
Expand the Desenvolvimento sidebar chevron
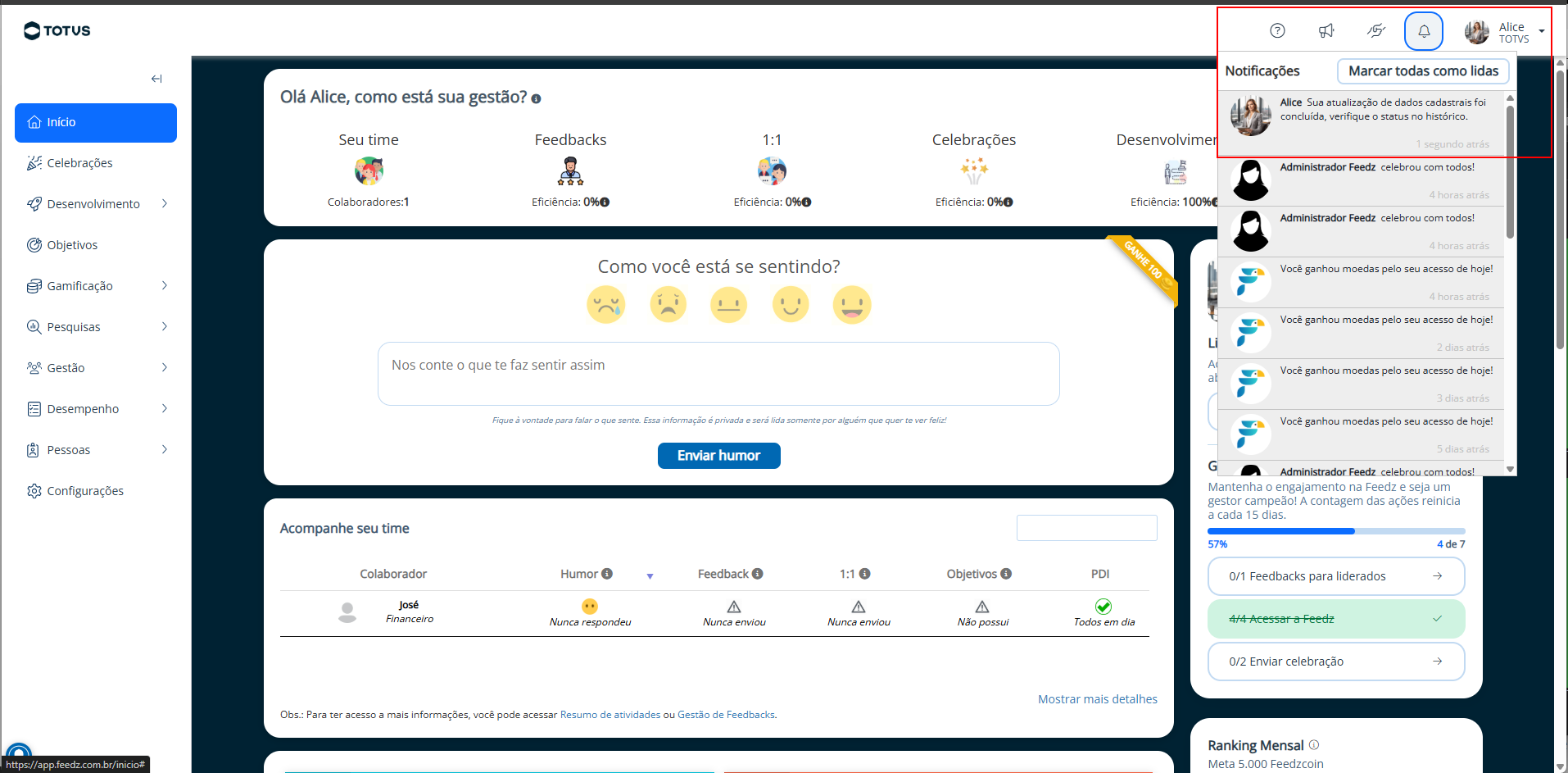click(x=165, y=204)
